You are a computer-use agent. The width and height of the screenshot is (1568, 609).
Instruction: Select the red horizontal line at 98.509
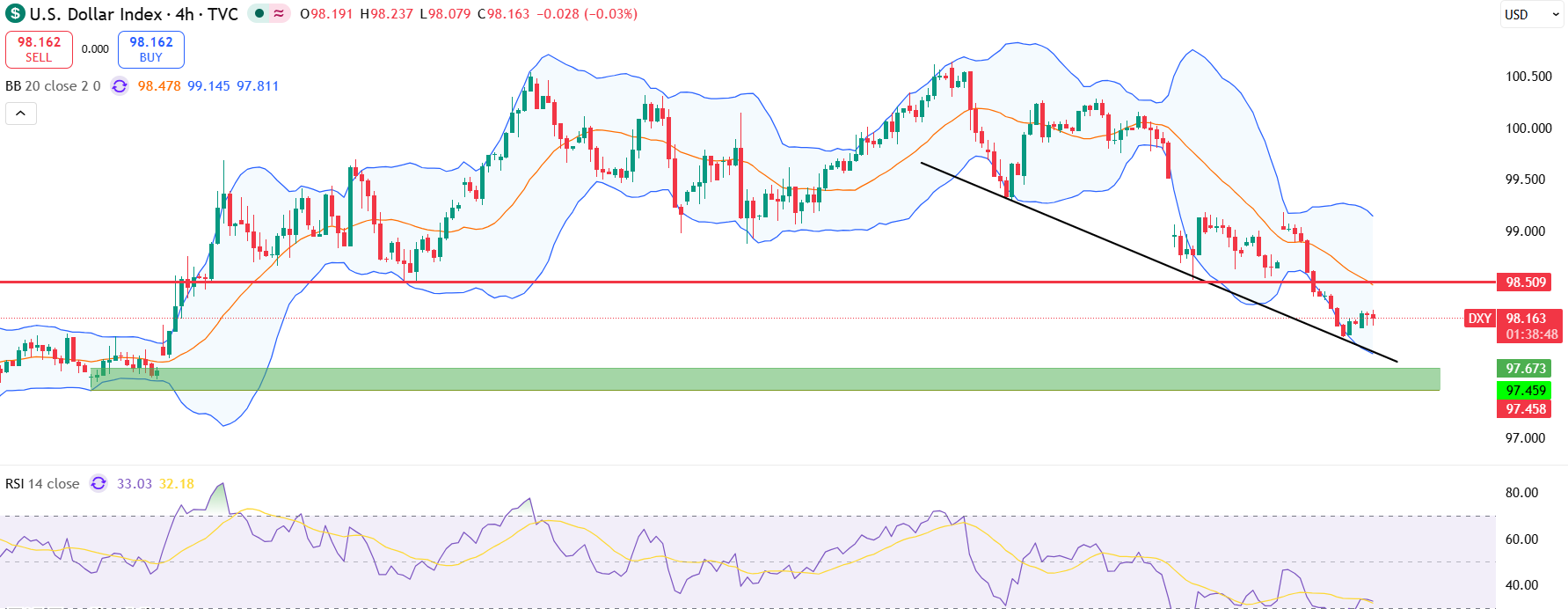click(x=704, y=282)
